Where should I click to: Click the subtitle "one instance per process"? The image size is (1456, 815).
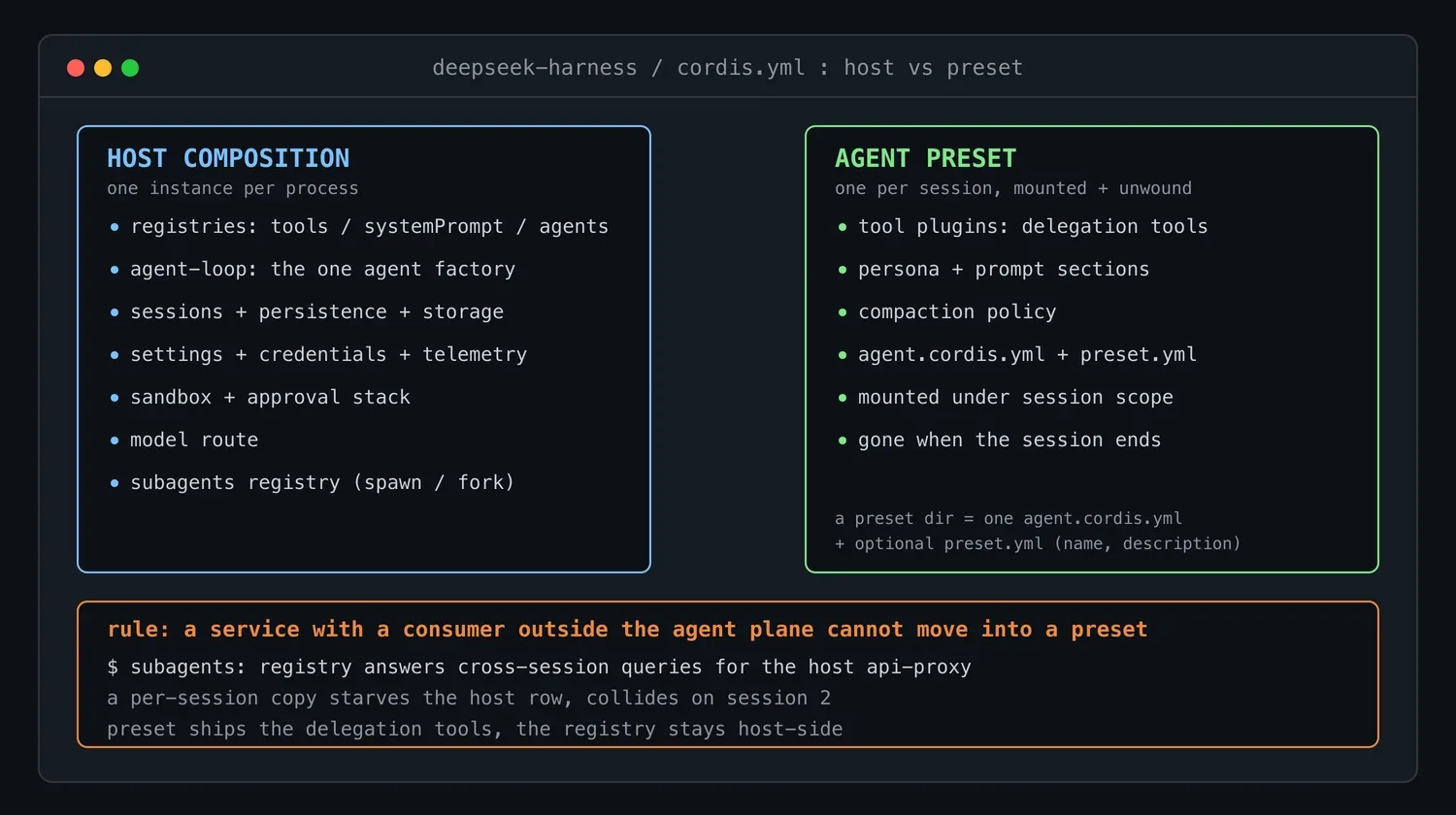233,188
